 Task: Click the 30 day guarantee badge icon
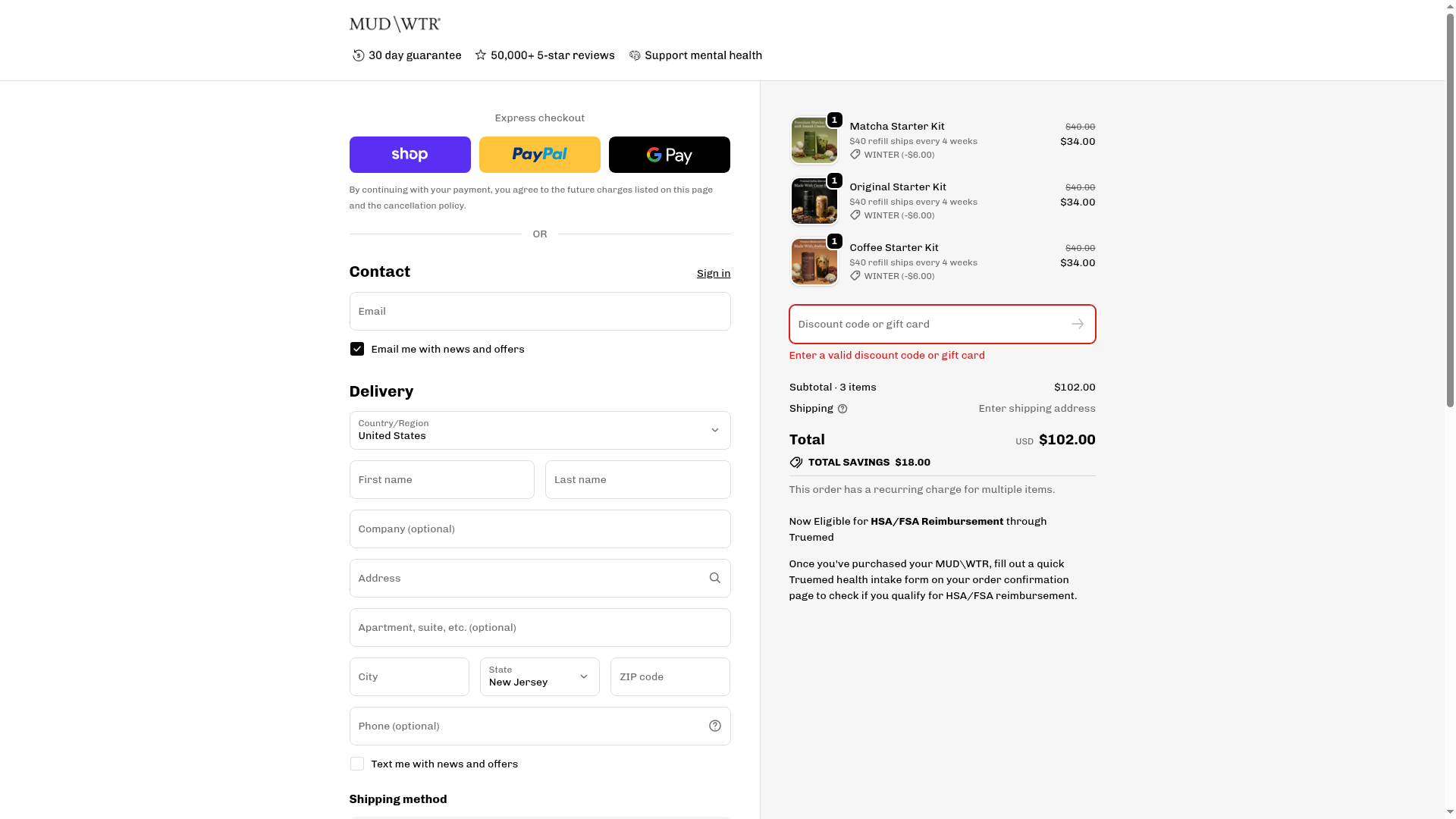pyautogui.click(x=359, y=55)
